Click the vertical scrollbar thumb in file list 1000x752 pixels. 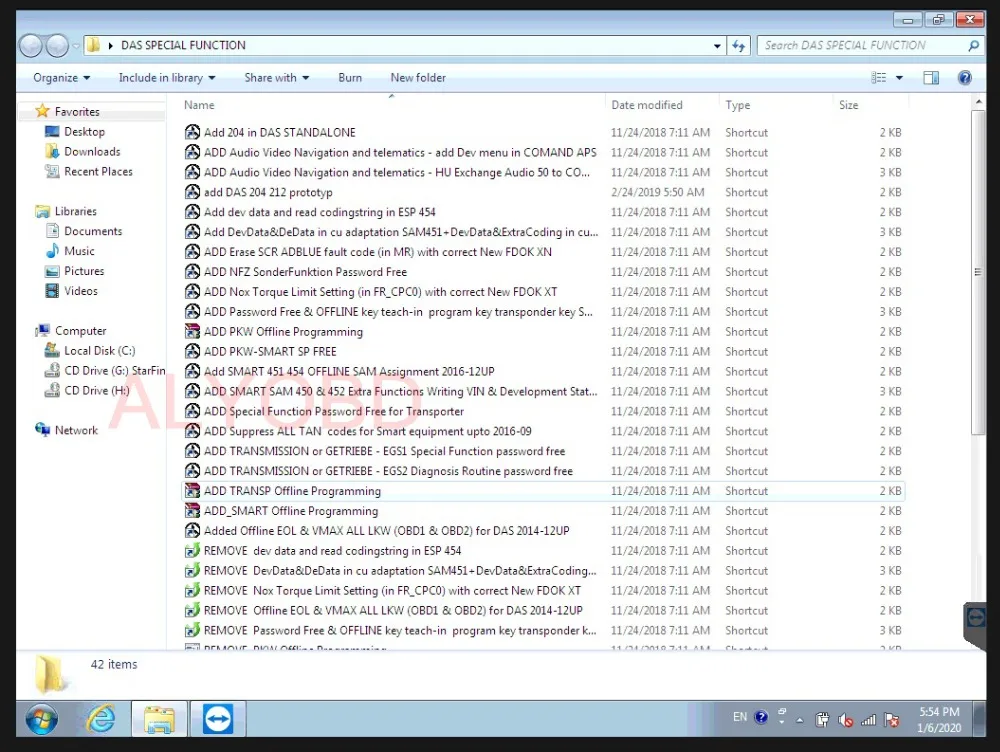click(x=978, y=272)
